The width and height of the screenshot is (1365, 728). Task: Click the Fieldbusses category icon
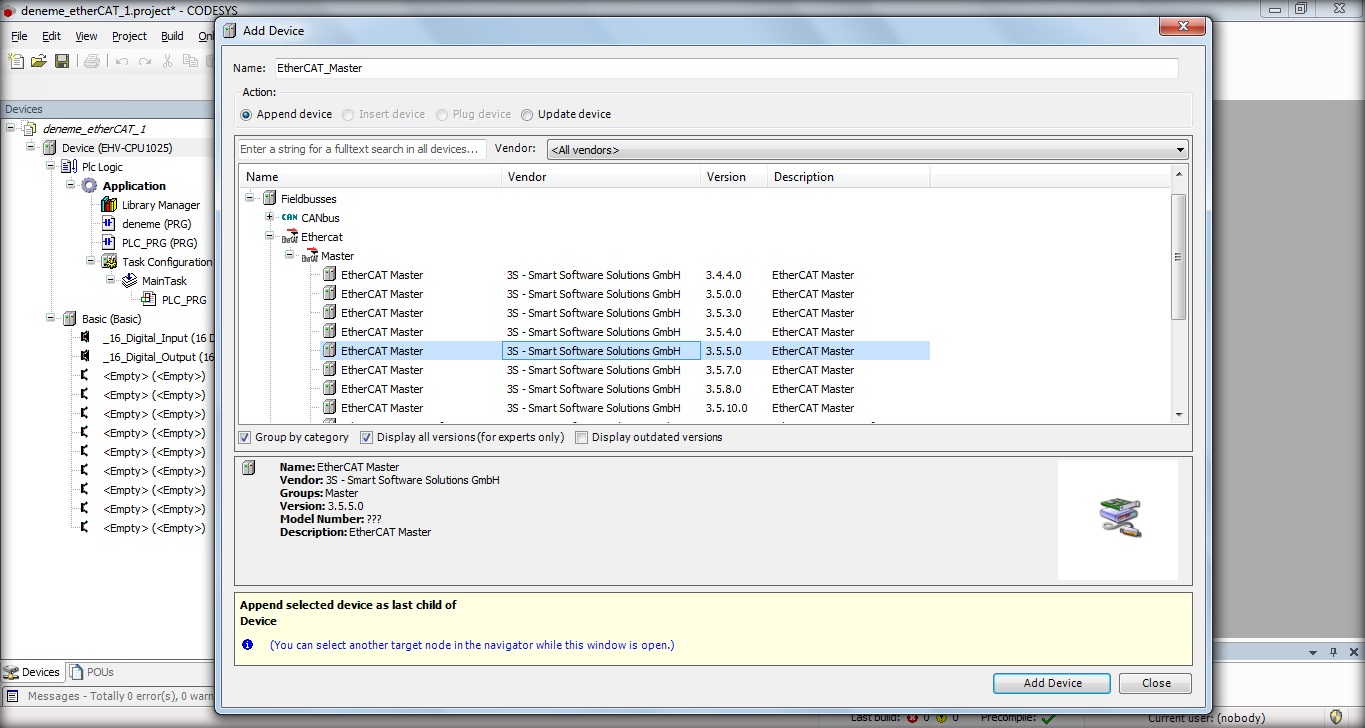tap(269, 199)
